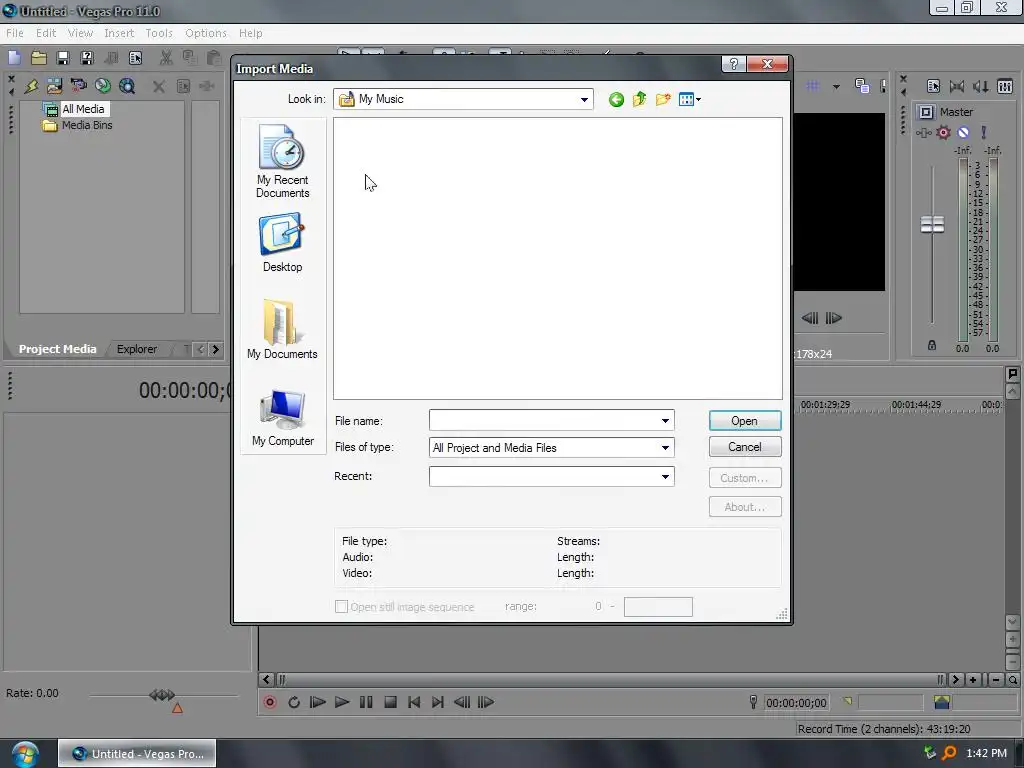The image size is (1024, 768).
Task: Open the Options menu
Action: coord(206,33)
